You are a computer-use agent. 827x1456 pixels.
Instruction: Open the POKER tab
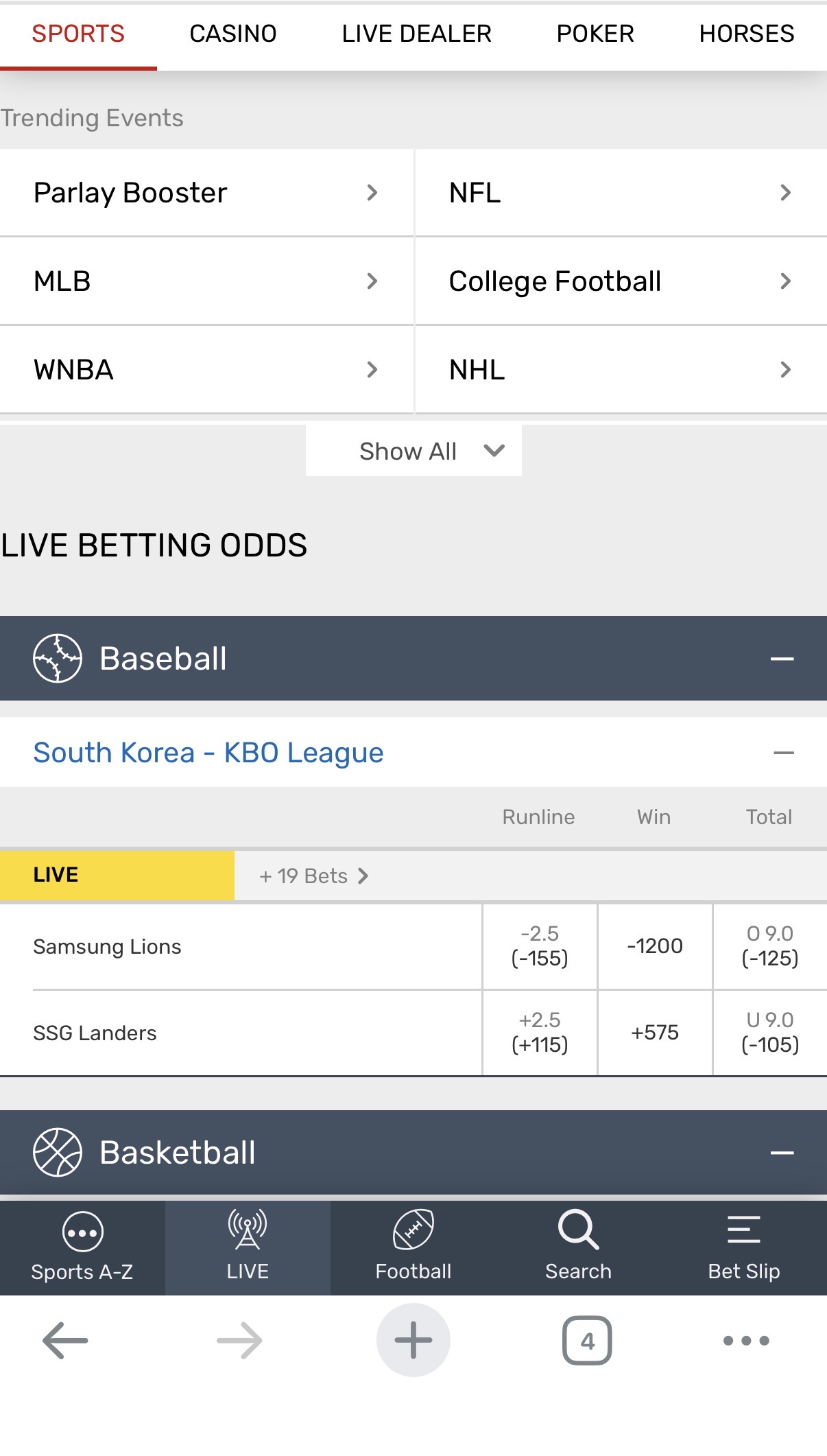(595, 34)
